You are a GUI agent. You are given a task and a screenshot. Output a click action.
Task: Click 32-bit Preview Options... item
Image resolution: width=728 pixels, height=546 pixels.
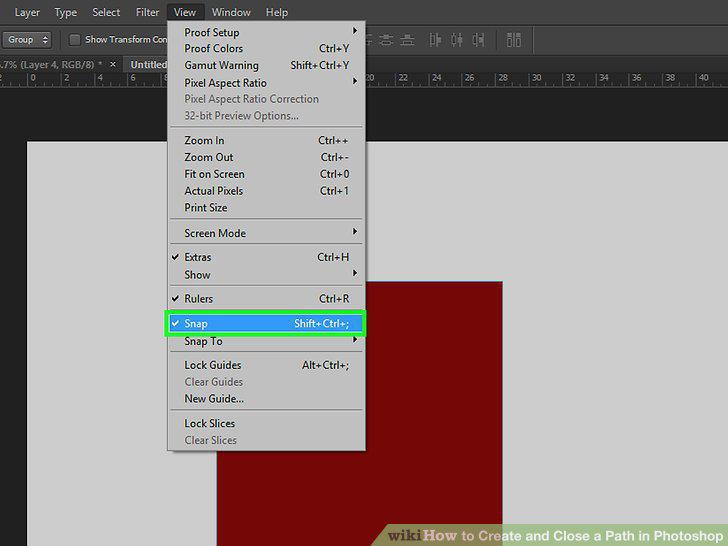[266, 116]
